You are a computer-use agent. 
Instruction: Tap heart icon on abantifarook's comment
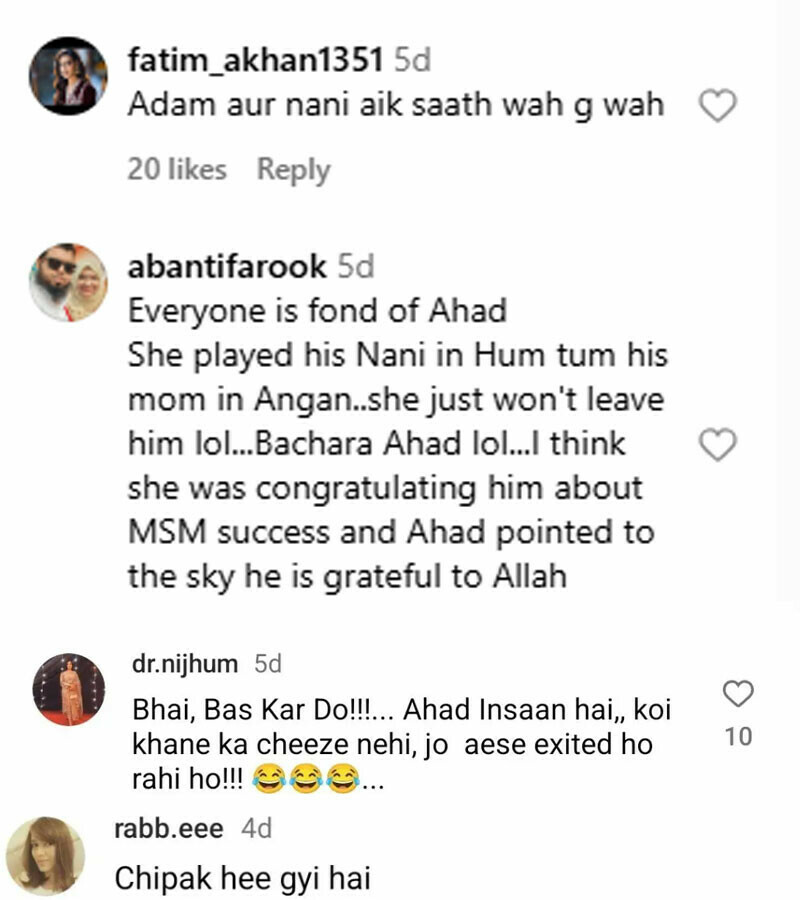[717, 445]
